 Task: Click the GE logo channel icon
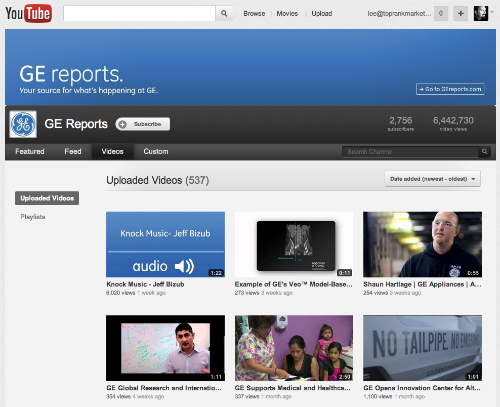coord(23,125)
